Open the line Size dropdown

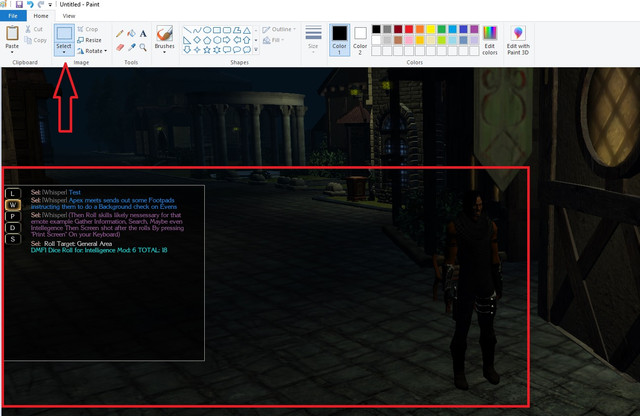[313, 40]
